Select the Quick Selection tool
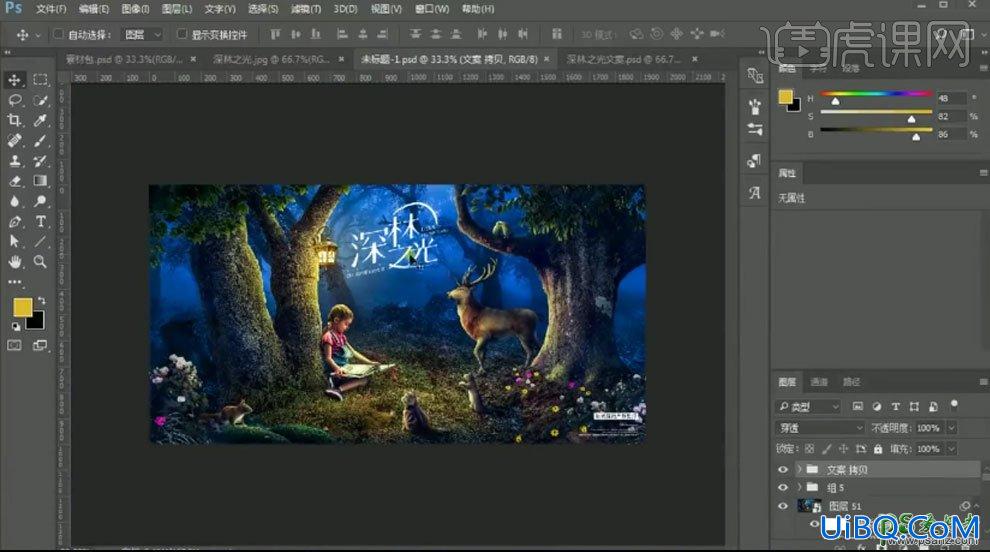The height and width of the screenshot is (552, 990). tap(40, 100)
